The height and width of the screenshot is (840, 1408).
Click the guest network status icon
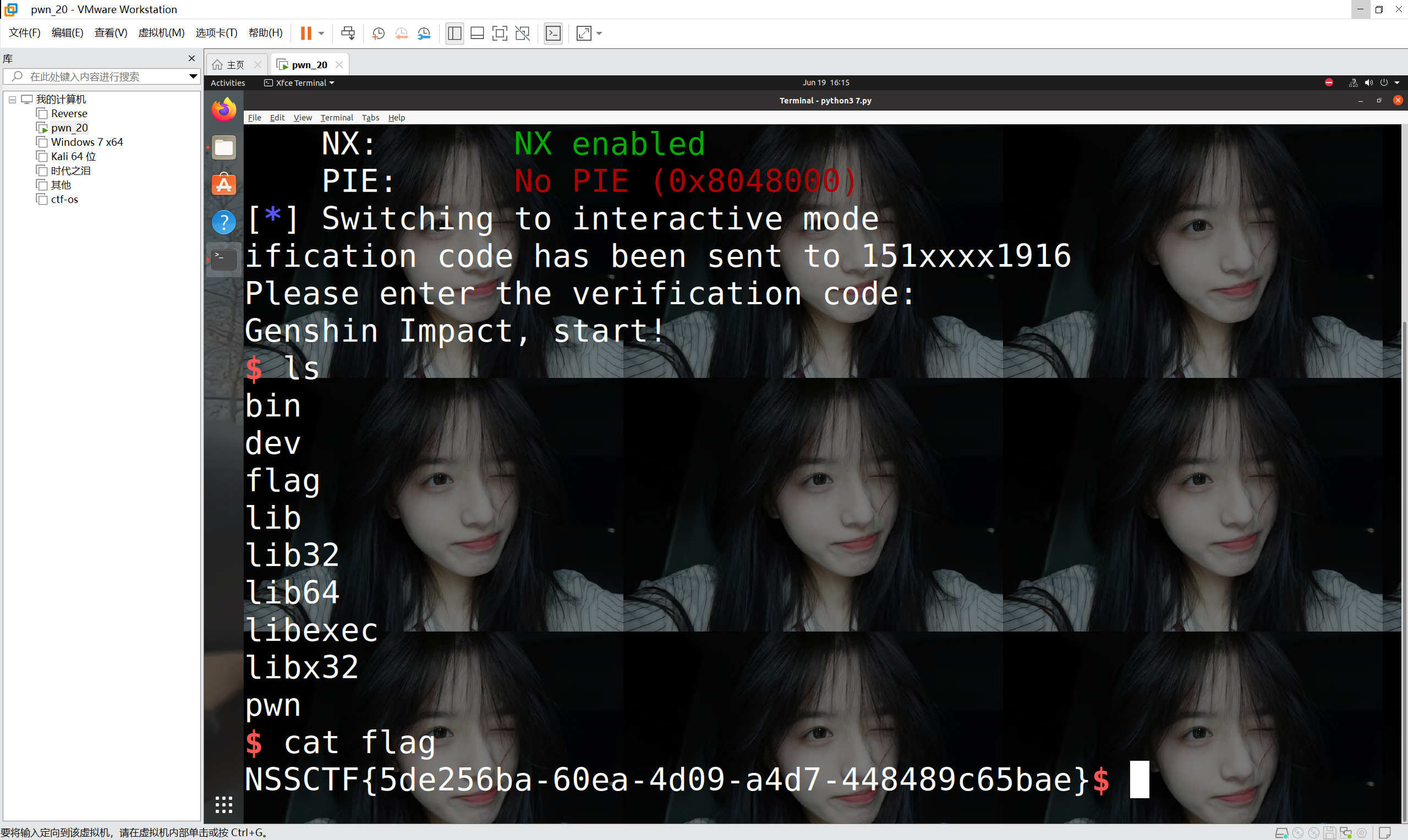[1353, 83]
